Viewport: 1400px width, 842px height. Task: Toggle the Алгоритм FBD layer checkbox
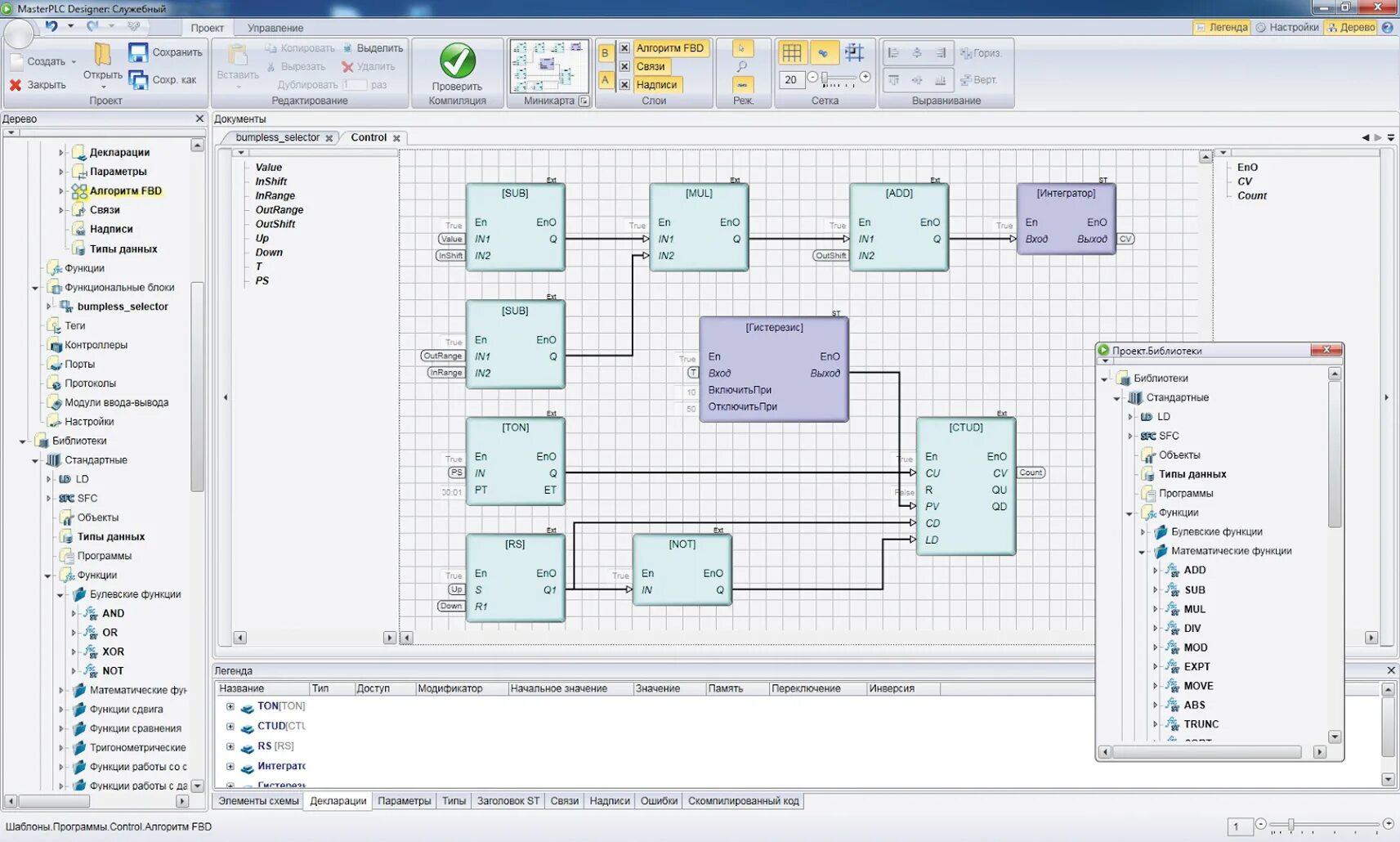pos(624,48)
